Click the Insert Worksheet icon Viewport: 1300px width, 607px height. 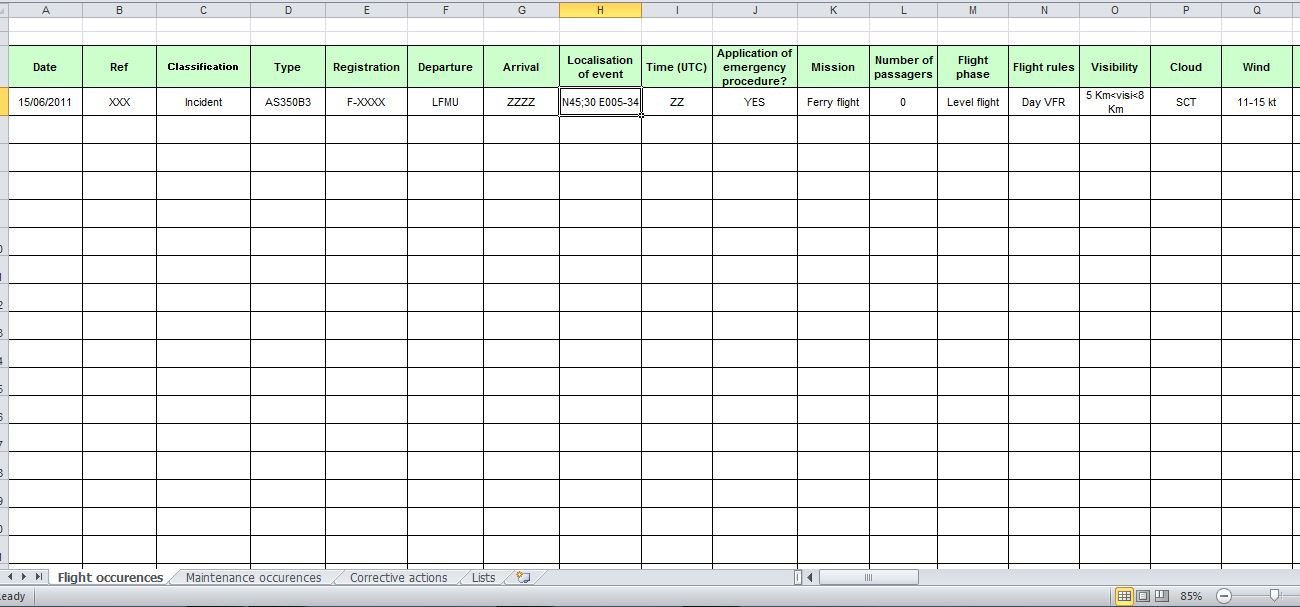coord(522,577)
